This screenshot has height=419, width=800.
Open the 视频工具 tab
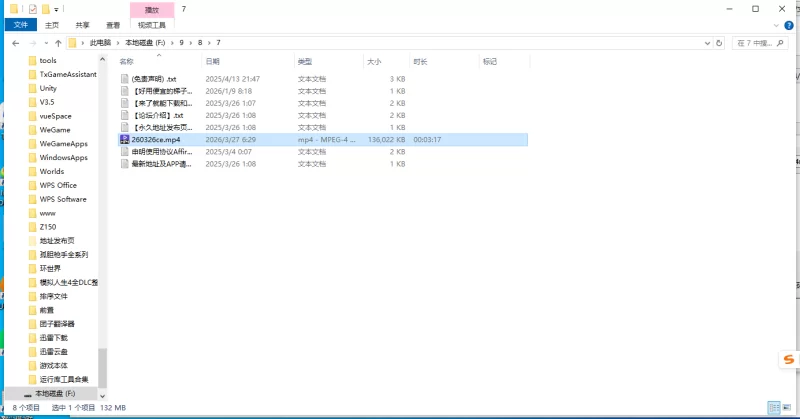click(151, 24)
